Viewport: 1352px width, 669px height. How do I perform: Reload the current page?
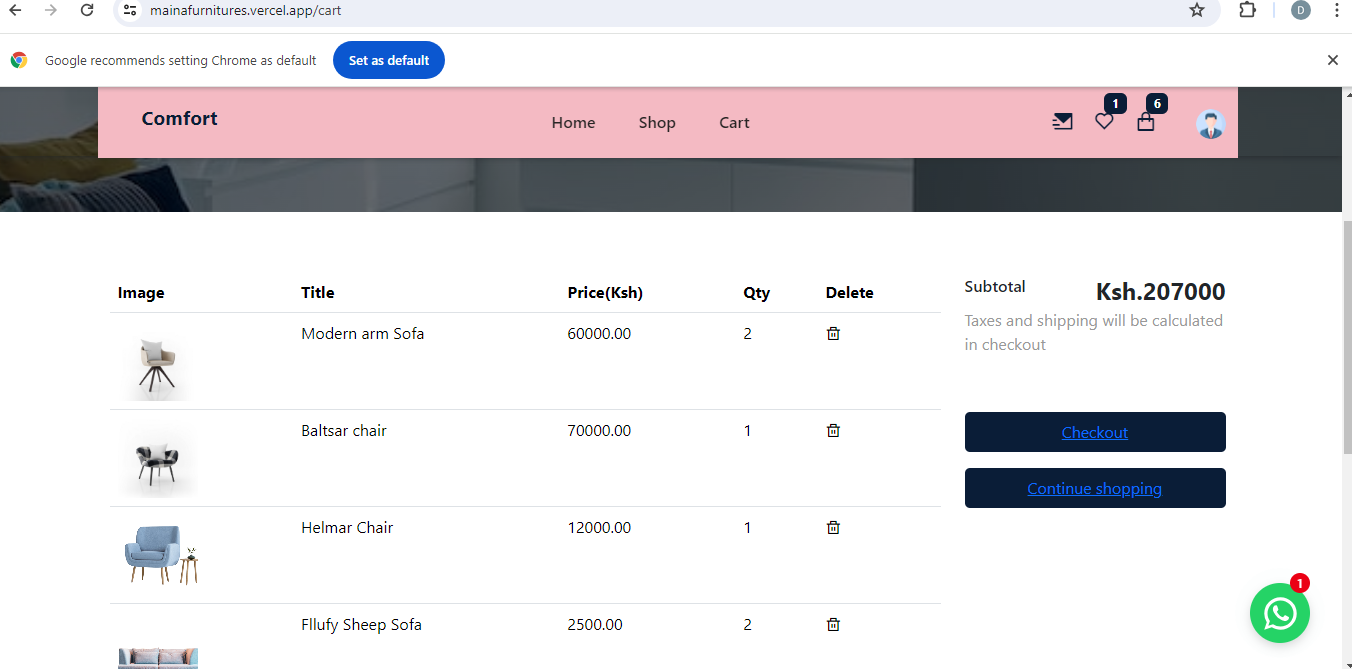coord(87,10)
